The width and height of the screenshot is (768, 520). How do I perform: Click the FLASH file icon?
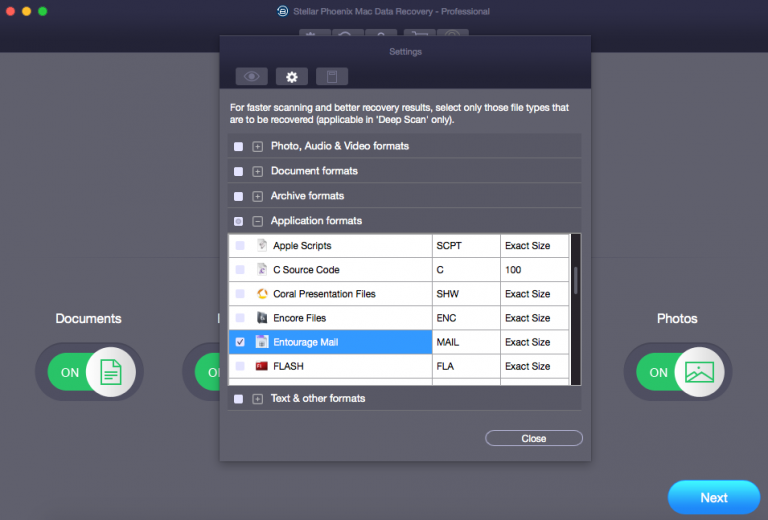(x=262, y=366)
